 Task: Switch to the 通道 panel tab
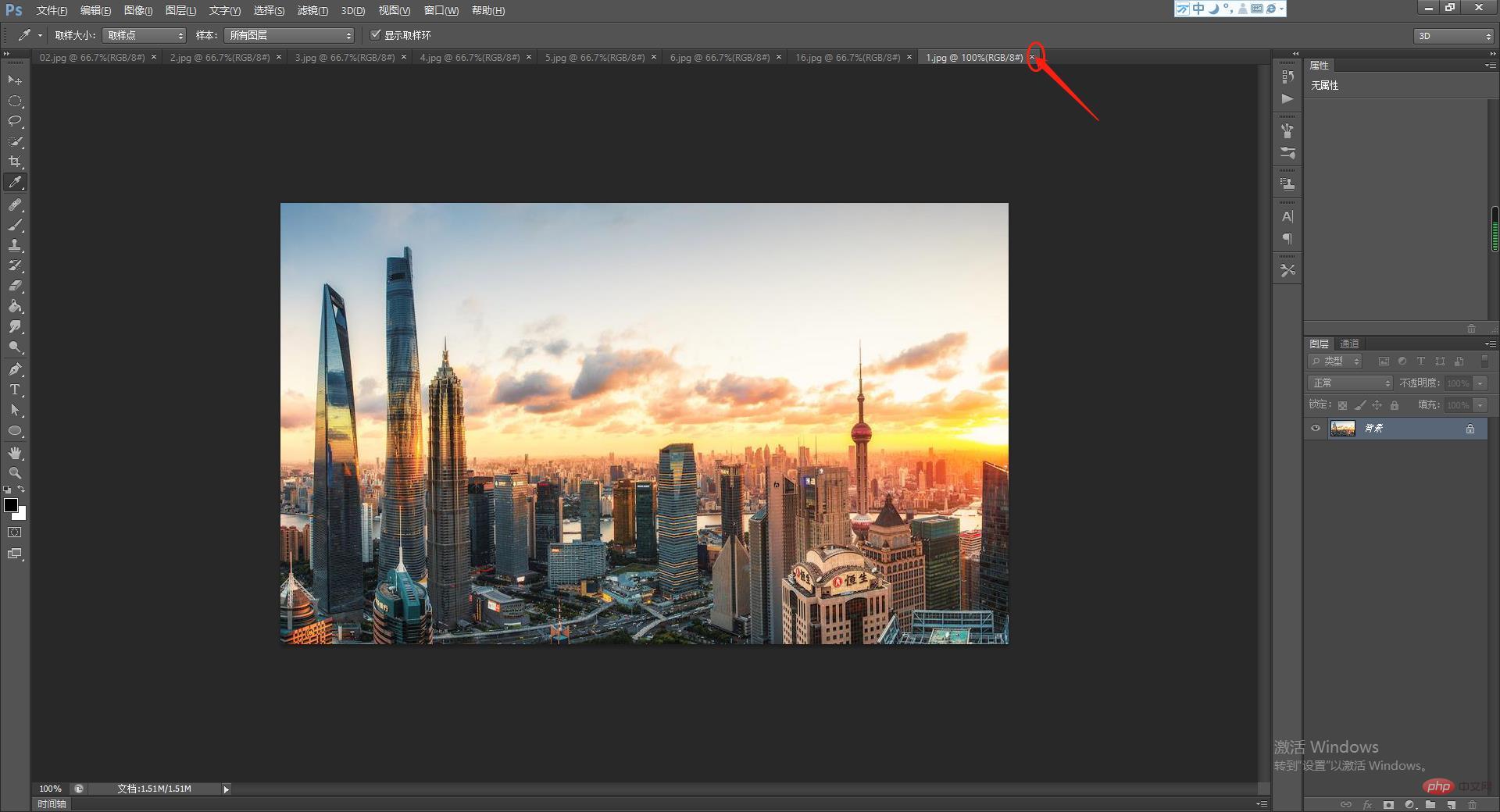tap(1349, 344)
